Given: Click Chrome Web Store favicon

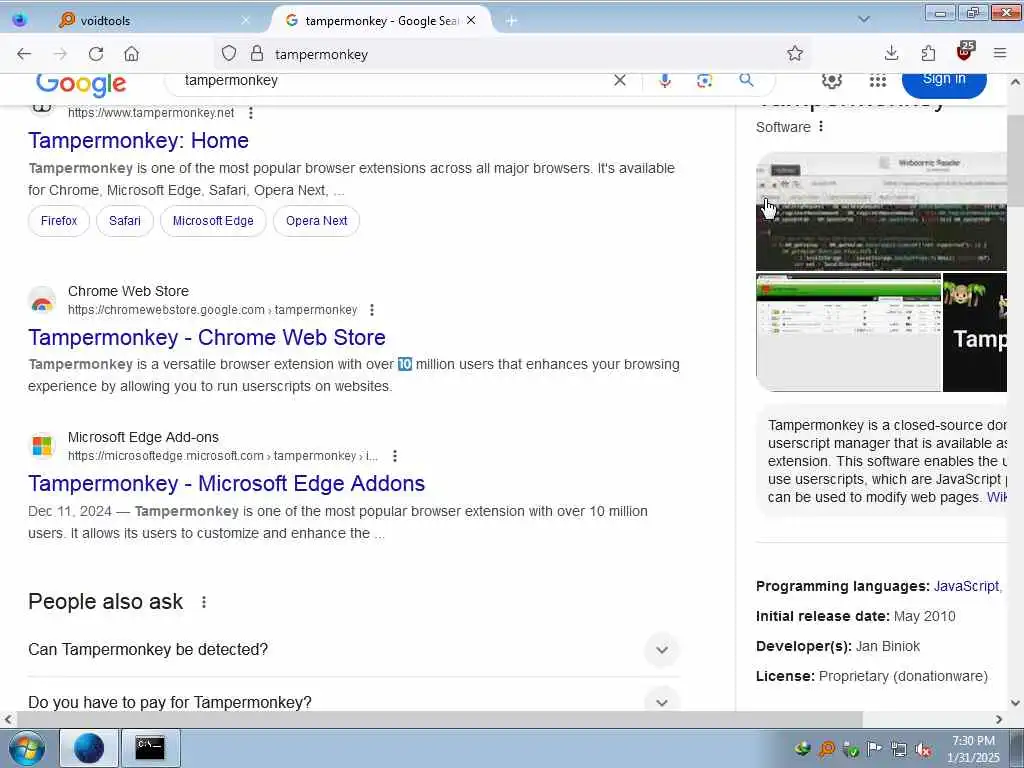Looking at the screenshot, I should point(42,301).
